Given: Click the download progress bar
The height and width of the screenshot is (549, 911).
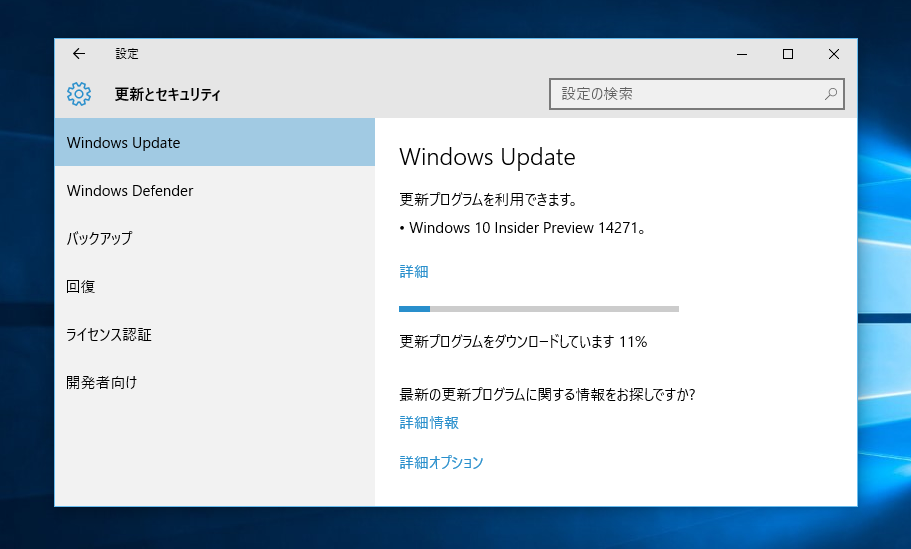Looking at the screenshot, I should [539, 309].
